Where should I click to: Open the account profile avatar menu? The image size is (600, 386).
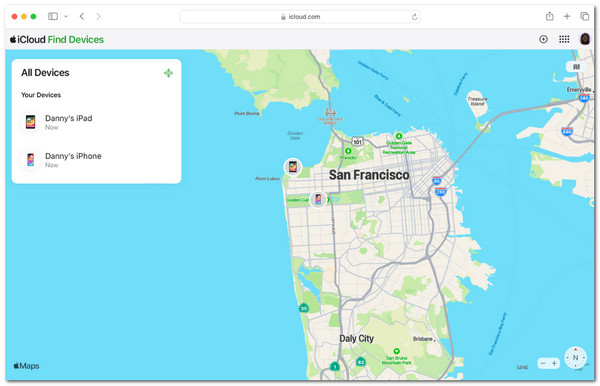pyautogui.click(x=585, y=39)
